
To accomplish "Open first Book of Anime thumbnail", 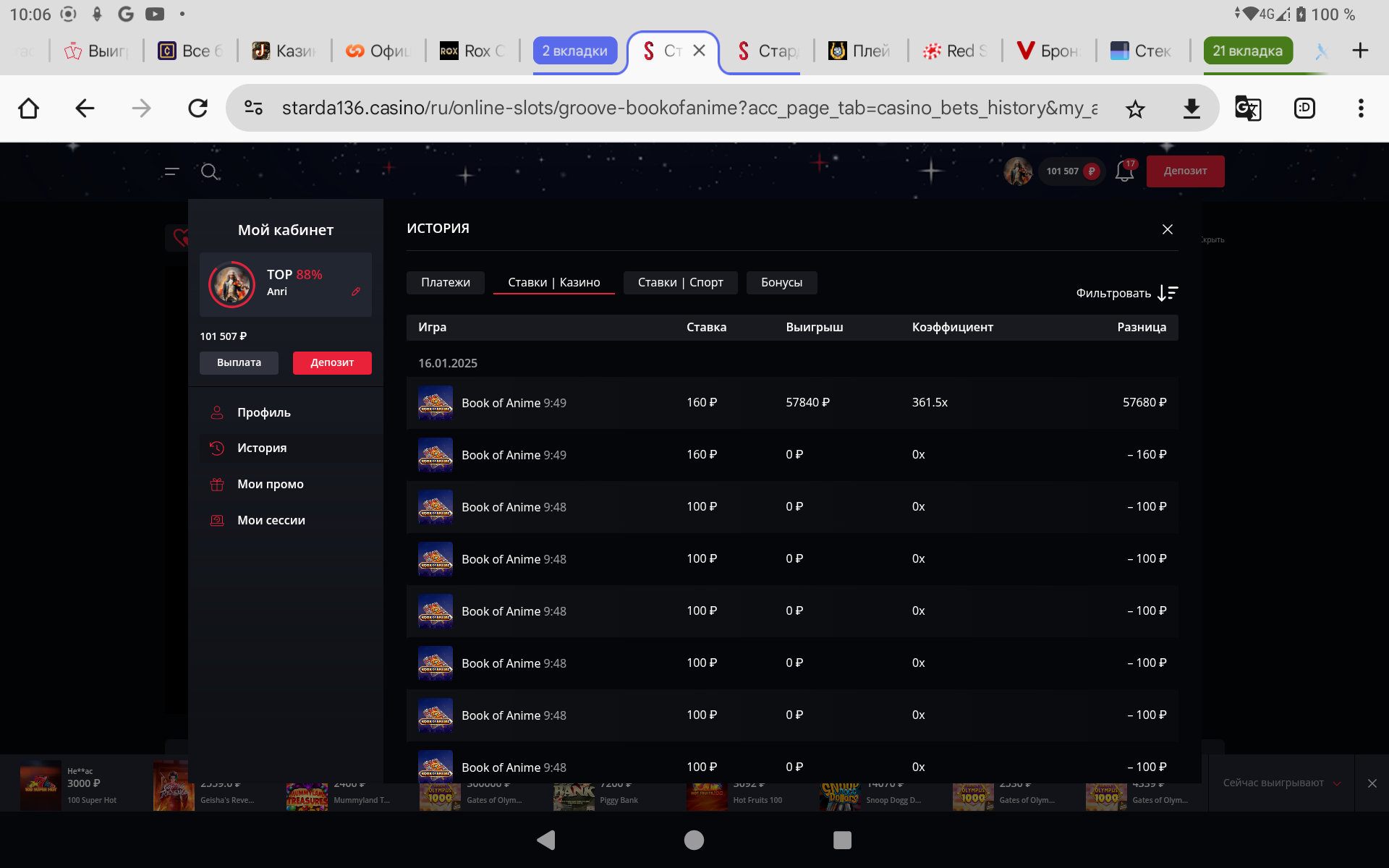I will pyautogui.click(x=436, y=403).
